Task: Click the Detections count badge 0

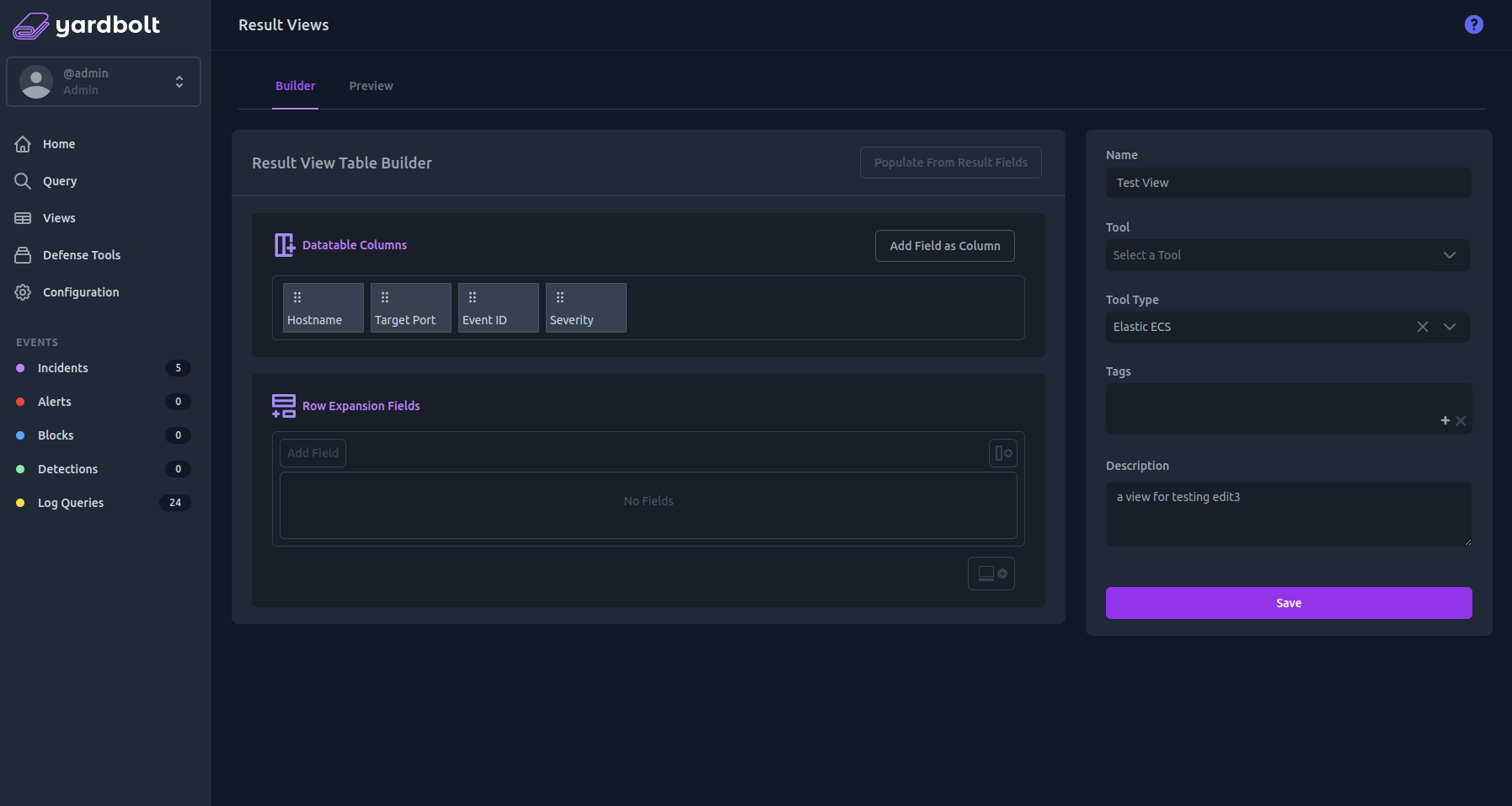Action: [178, 469]
